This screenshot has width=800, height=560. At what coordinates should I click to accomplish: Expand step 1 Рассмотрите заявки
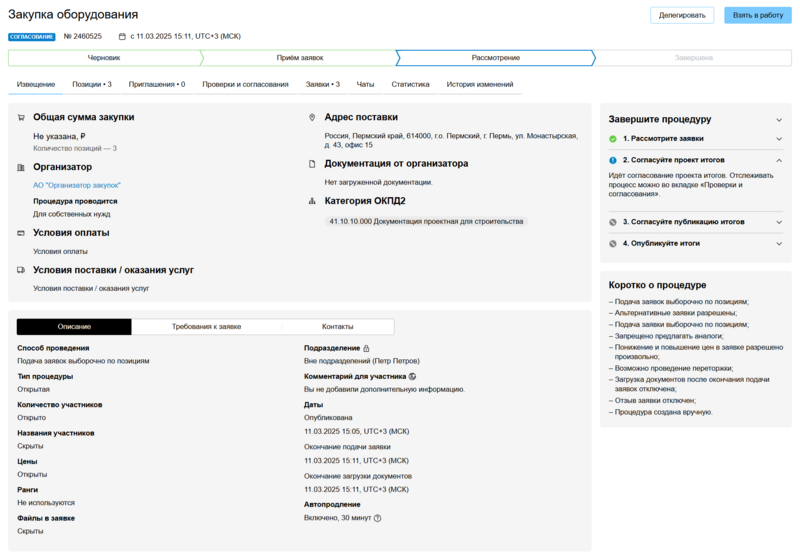[779, 138]
